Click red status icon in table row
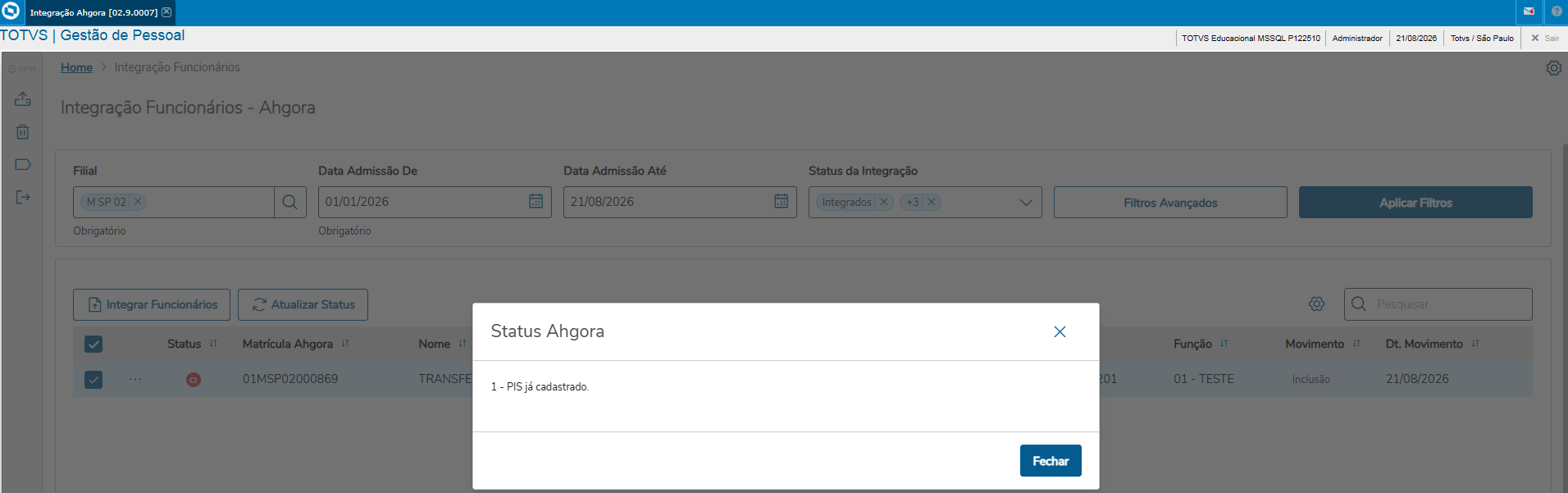Viewport: 1568px width, 493px height. click(194, 379)
